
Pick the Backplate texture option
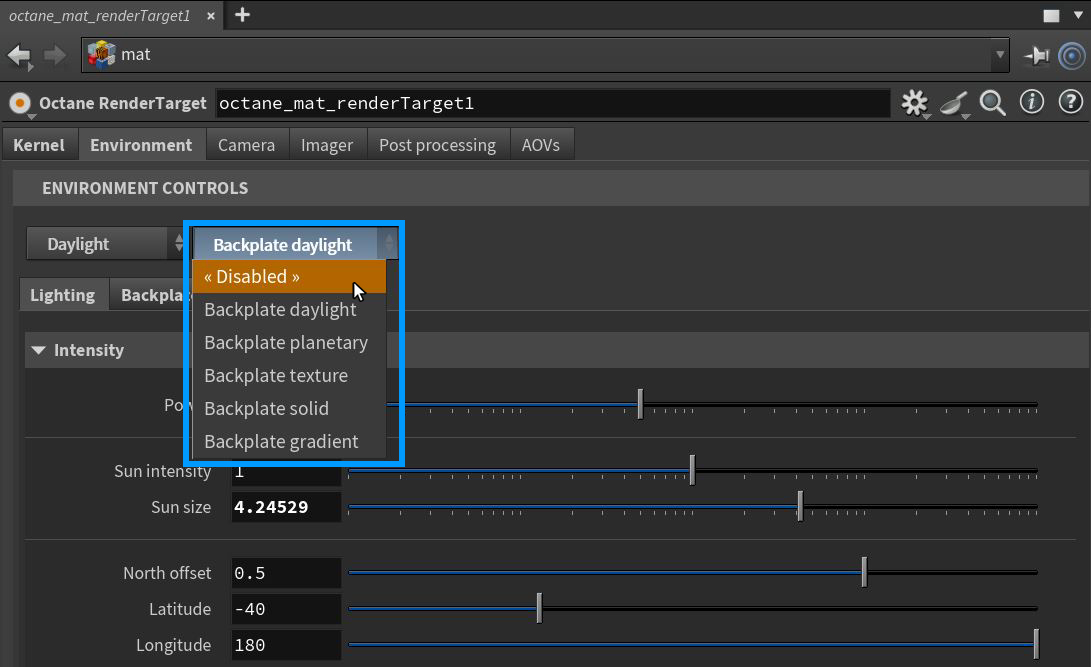tap(276, 376)
